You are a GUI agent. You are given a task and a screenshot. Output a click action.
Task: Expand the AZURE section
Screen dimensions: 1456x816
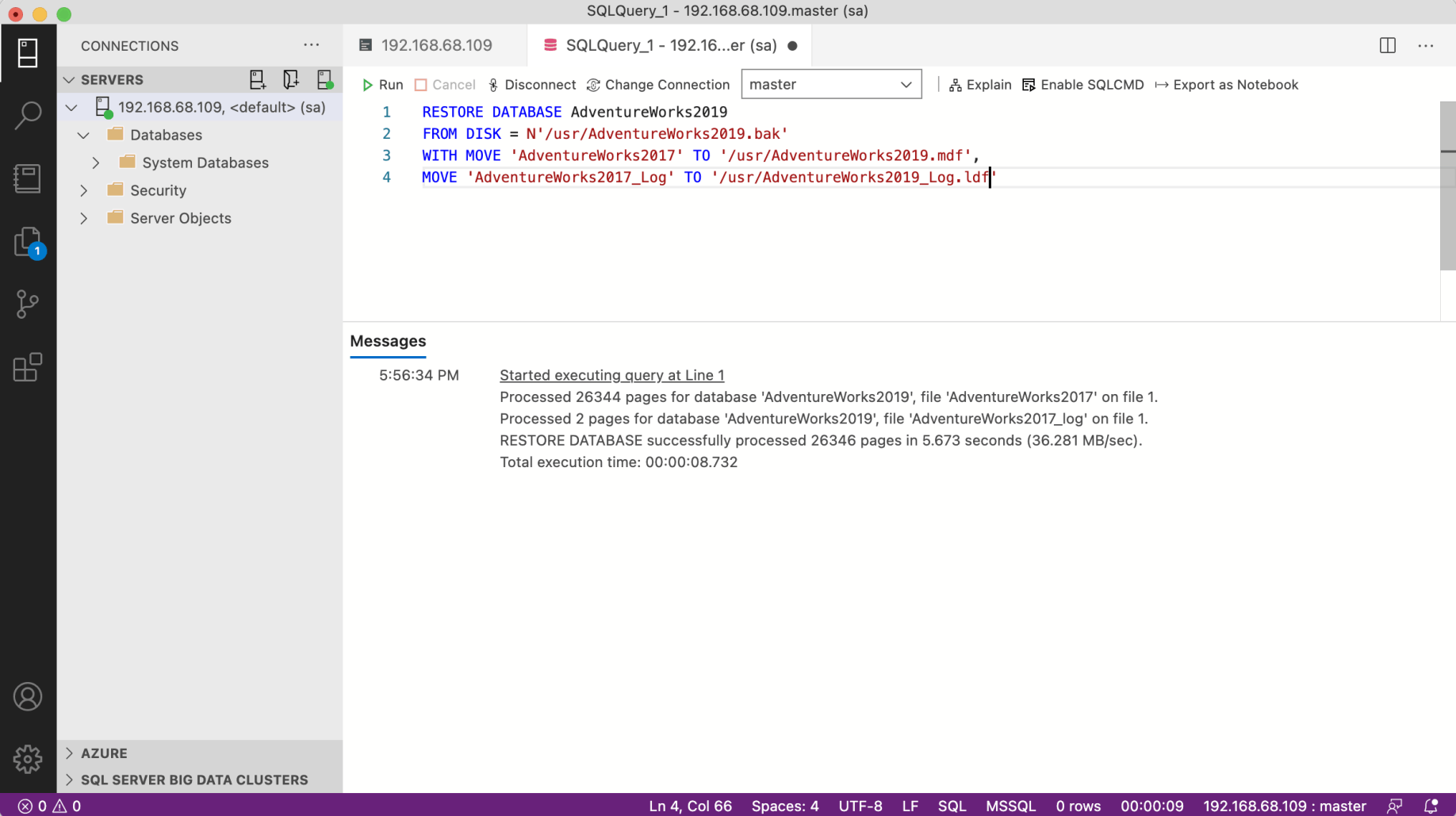tap(70, 753)
